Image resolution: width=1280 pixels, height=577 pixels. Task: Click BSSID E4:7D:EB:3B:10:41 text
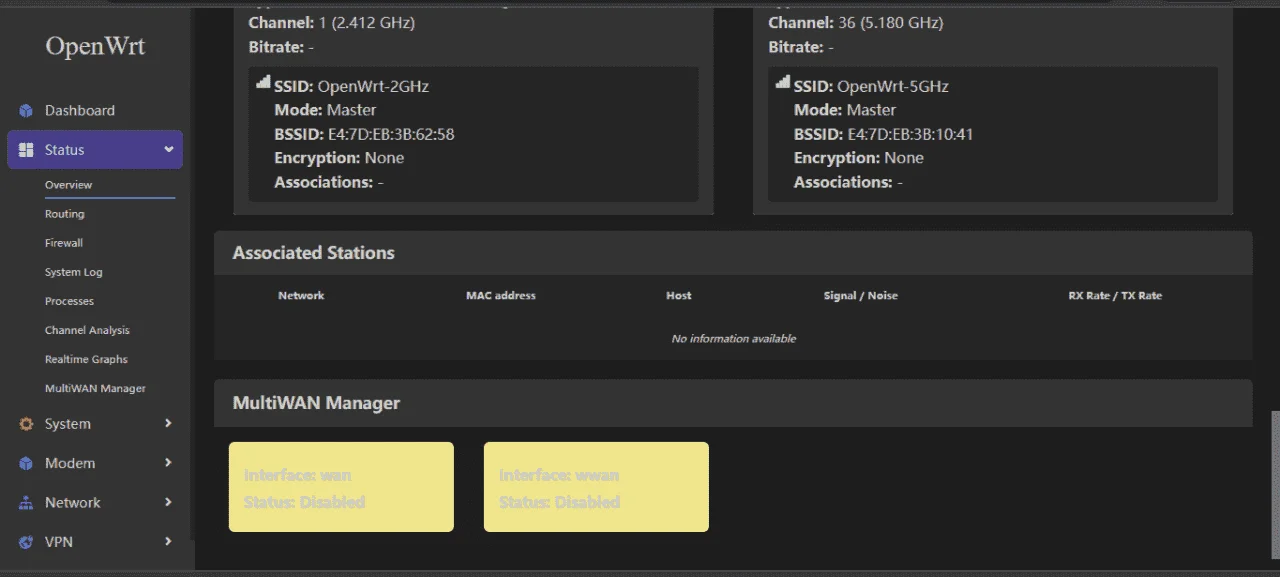coord(884,134)
